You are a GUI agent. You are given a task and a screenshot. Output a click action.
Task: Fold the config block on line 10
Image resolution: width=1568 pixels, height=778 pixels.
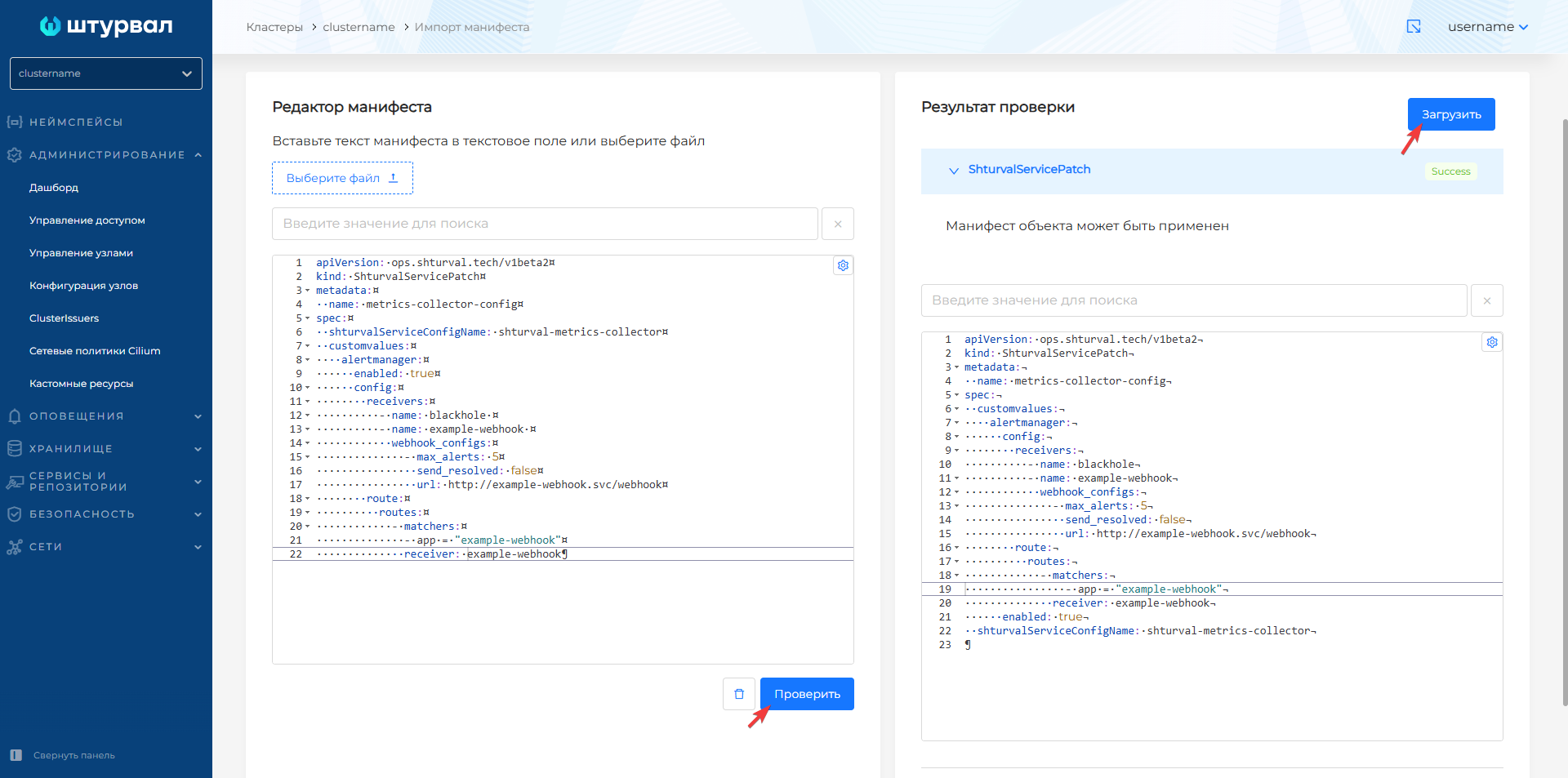[306, 386]
